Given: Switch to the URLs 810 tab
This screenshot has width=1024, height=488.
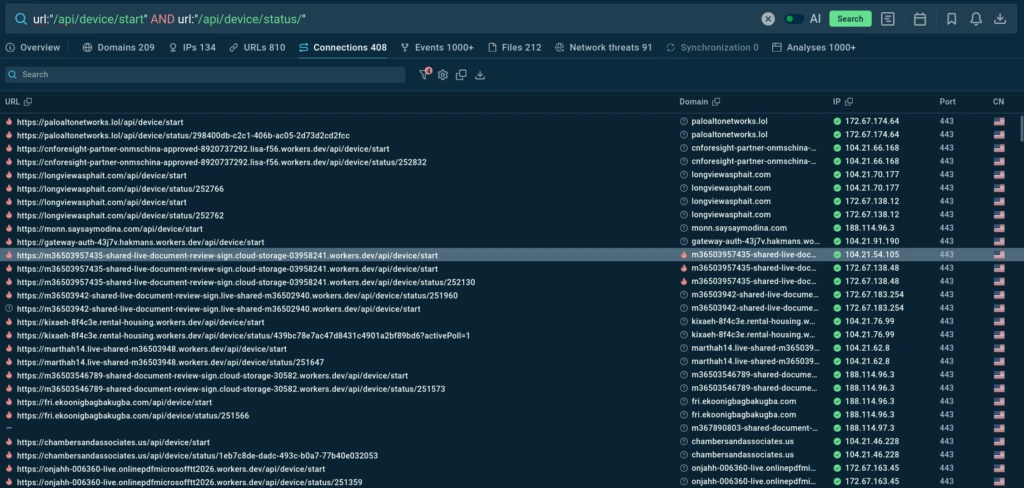Looking at the screenshot, I should [x=257, y=48].
